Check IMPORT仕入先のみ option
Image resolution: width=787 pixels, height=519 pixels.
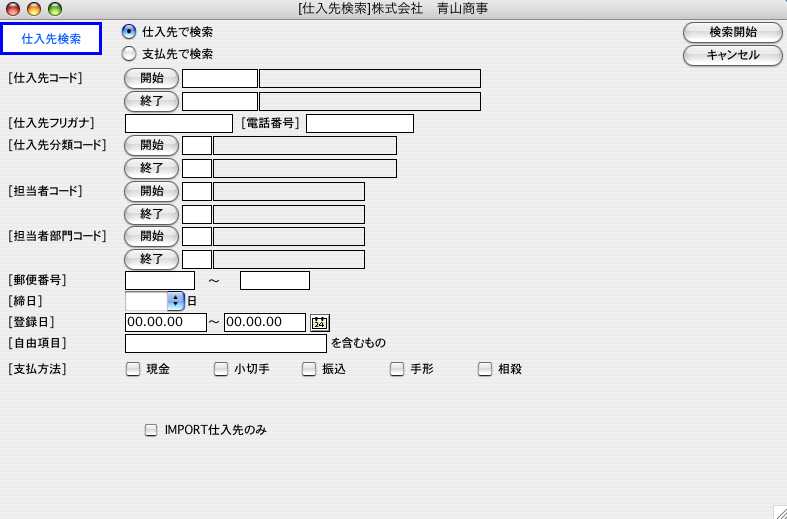pyautogui.click(x=151, y=430)
